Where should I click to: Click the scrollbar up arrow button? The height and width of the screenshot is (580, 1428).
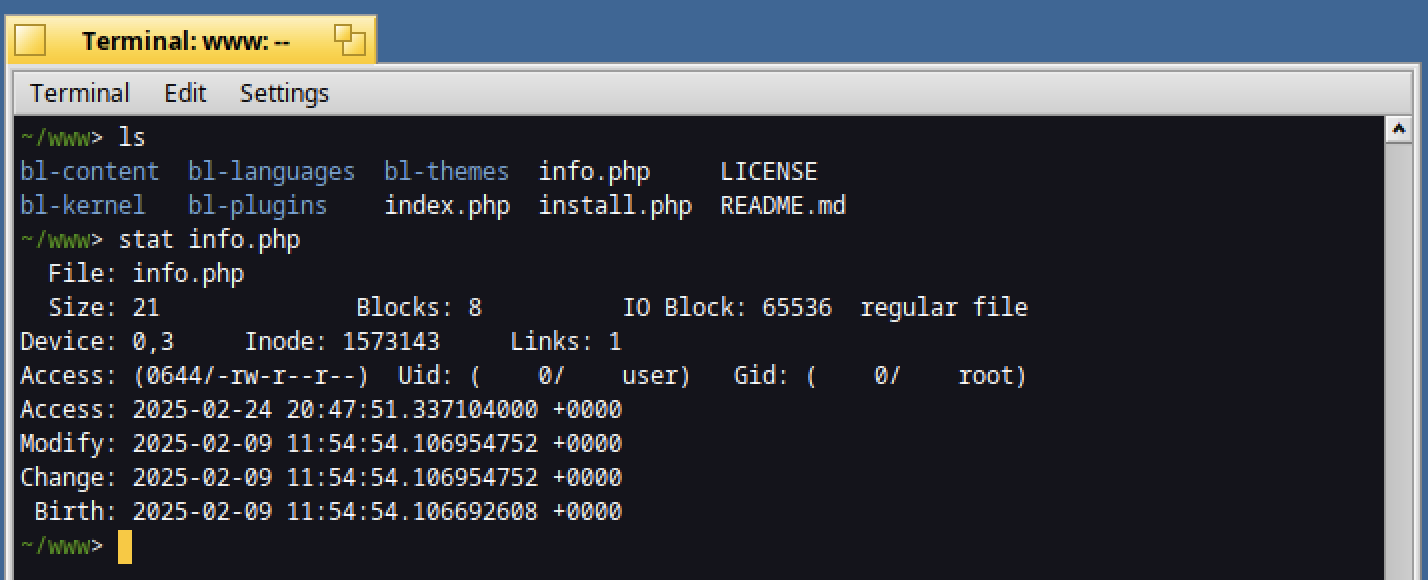(1398, 131)
